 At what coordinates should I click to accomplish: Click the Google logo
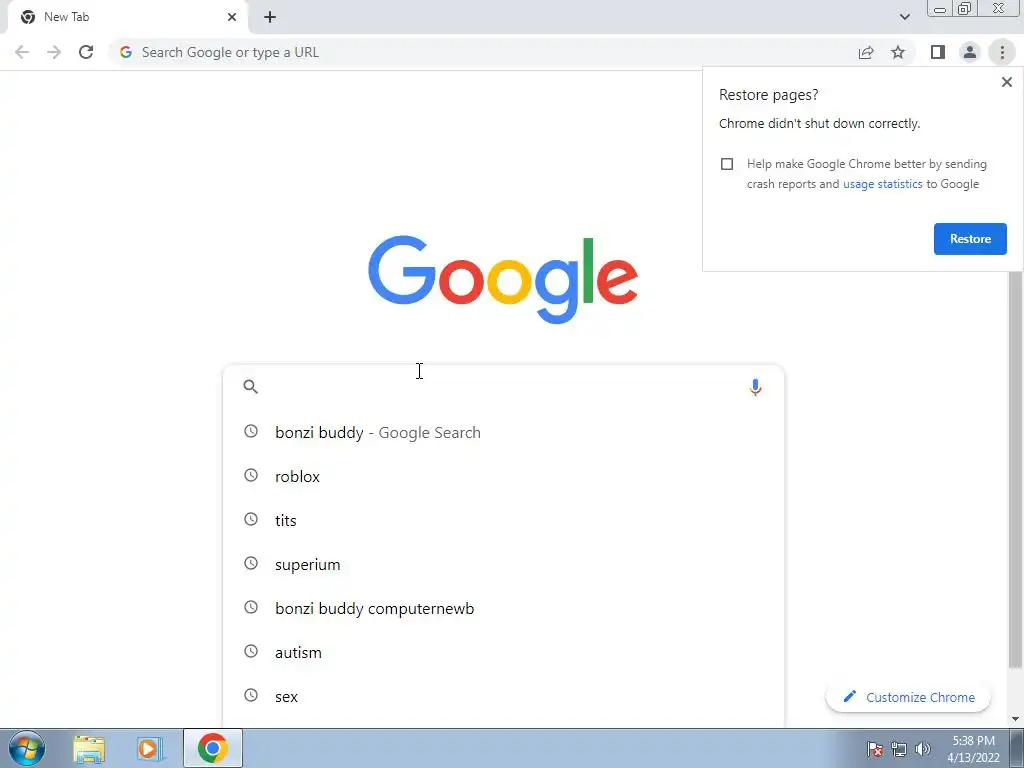click(x=503, y=280)
